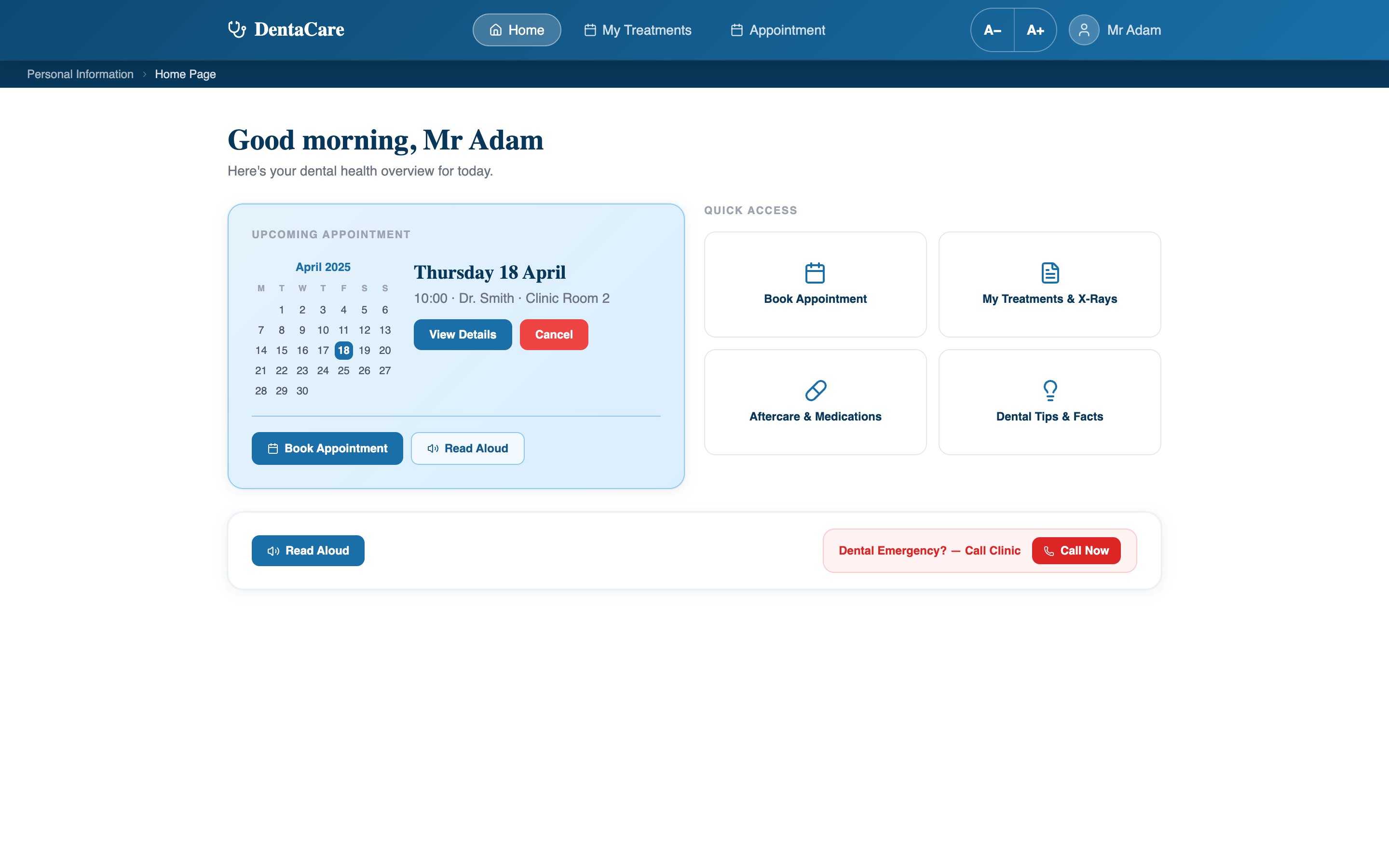Click the calendar icon beside My Treatments

click(590, 30)
